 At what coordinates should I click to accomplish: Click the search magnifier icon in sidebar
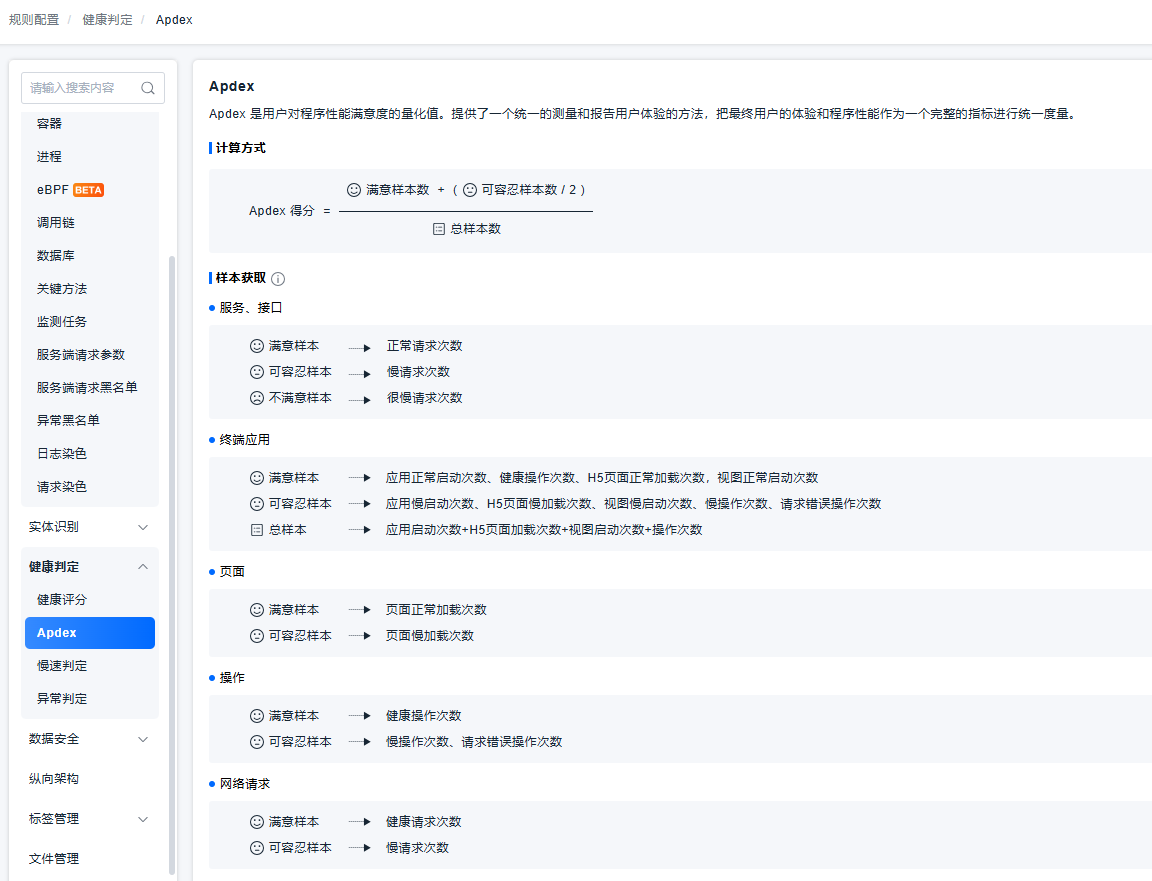pos(148,88)
